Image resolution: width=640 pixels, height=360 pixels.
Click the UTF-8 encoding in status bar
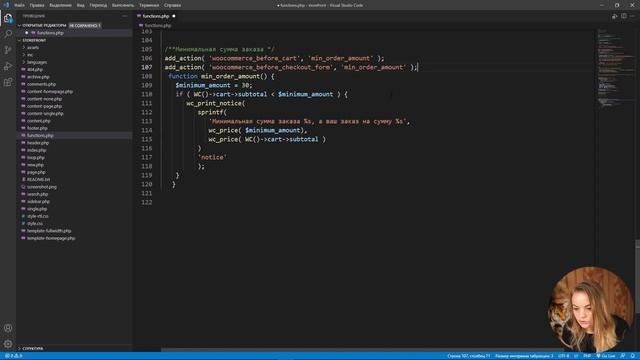coord(564,356)
